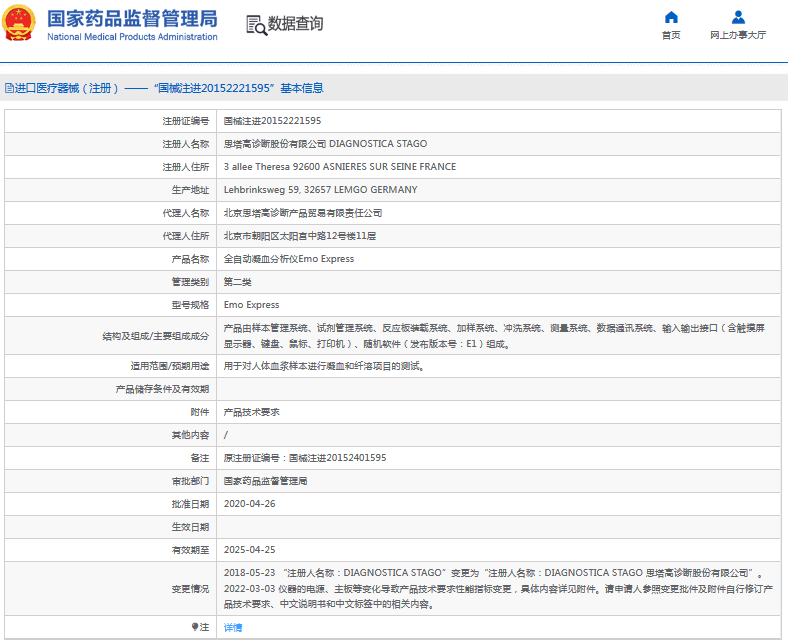Viewport: 788px width, 644px height.
Task: Open 网上办事大厅 user icon
Action: [738, 18]
